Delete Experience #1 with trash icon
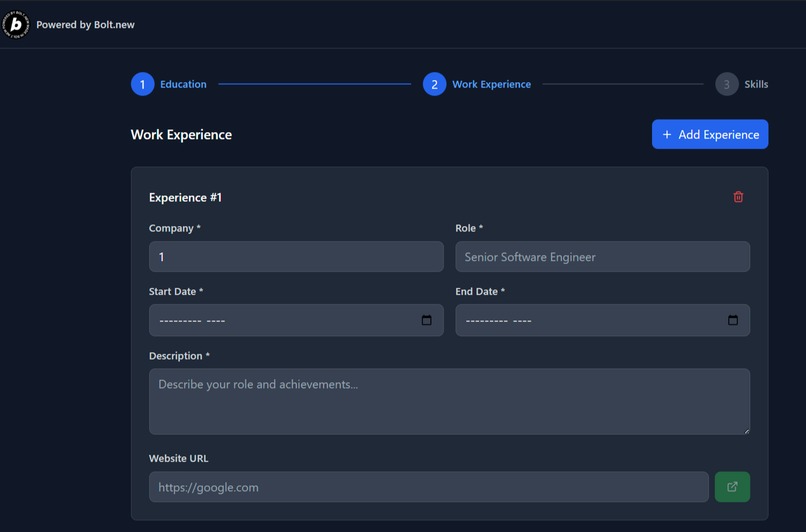The height and width of the screenshot is (532, 806). pos(738,197)
